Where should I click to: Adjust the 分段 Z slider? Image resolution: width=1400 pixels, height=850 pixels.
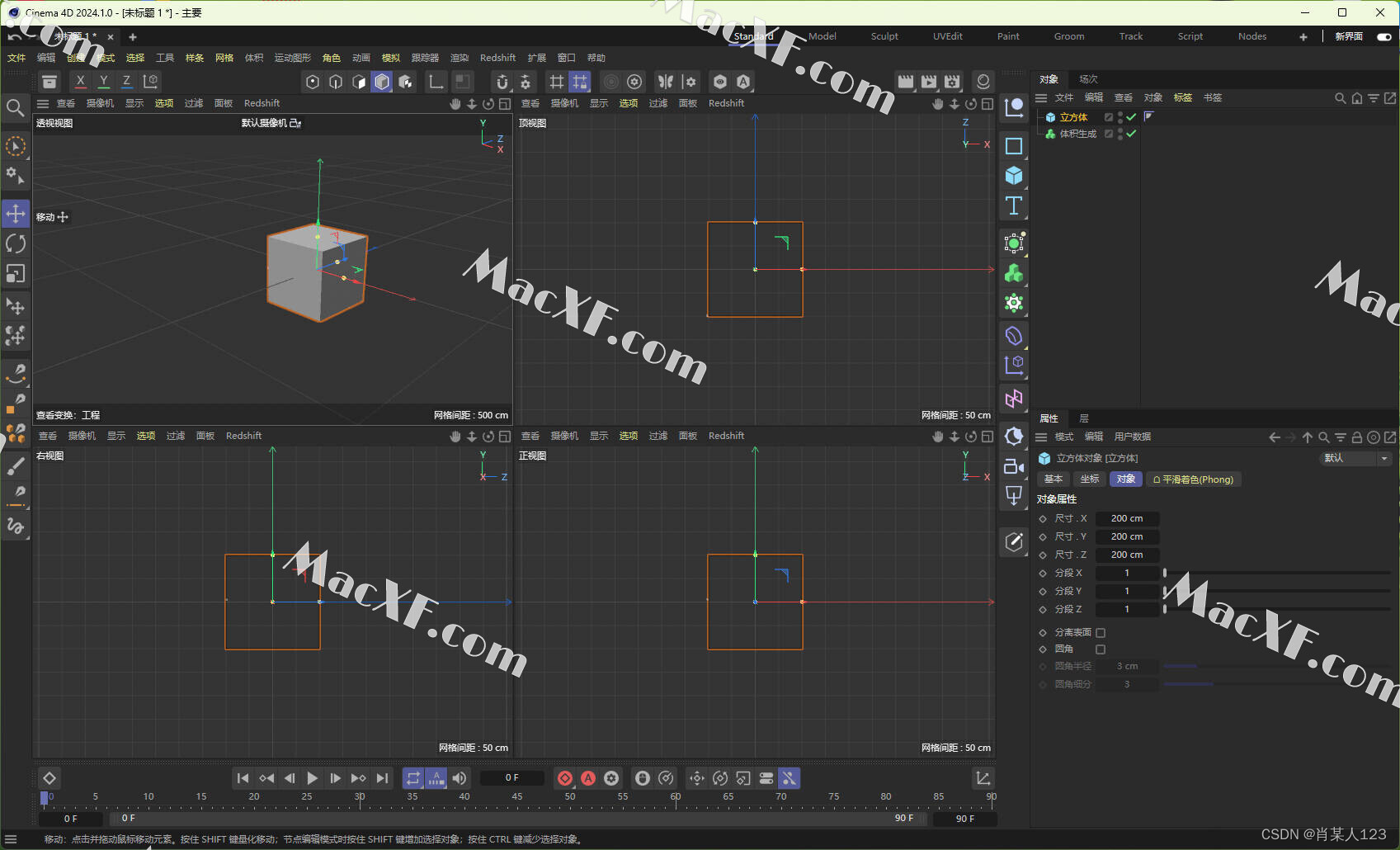(1277, 609)
